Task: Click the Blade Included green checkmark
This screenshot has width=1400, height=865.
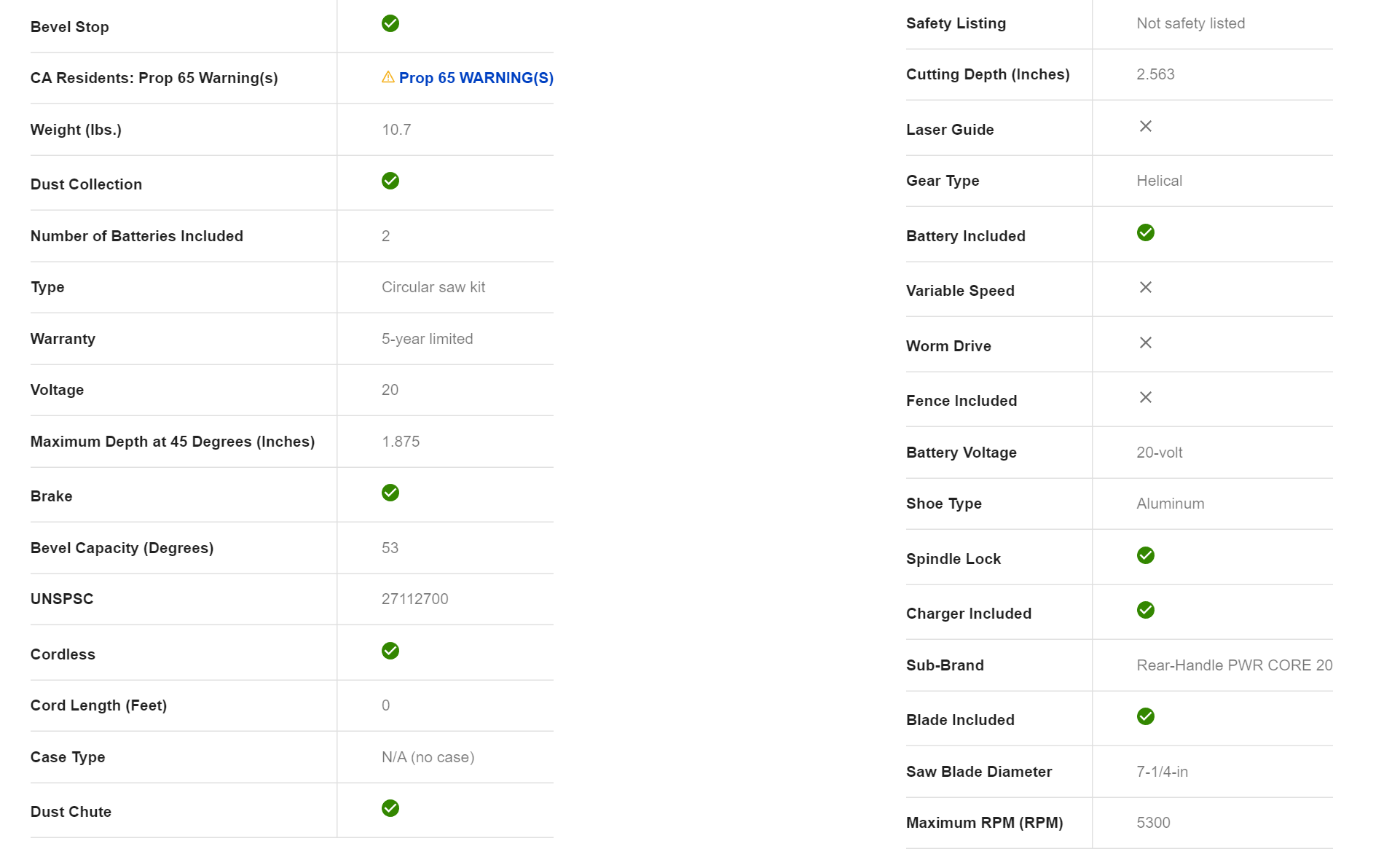Action: click(1146, 716)
